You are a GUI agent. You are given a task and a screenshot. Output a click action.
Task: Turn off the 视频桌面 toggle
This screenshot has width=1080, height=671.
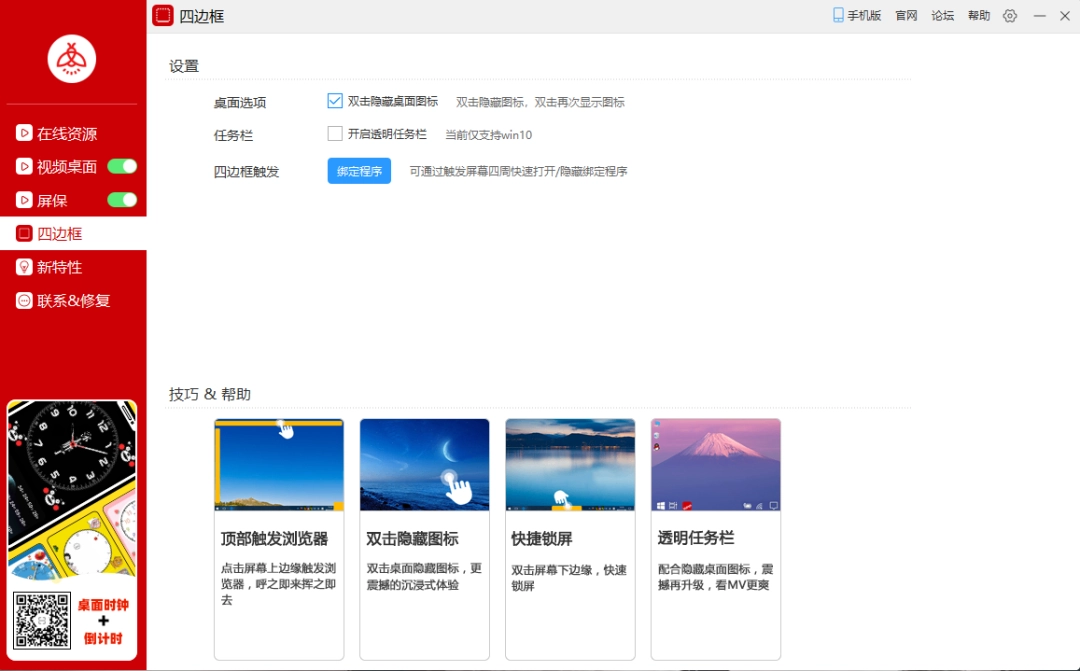(121, 166)
